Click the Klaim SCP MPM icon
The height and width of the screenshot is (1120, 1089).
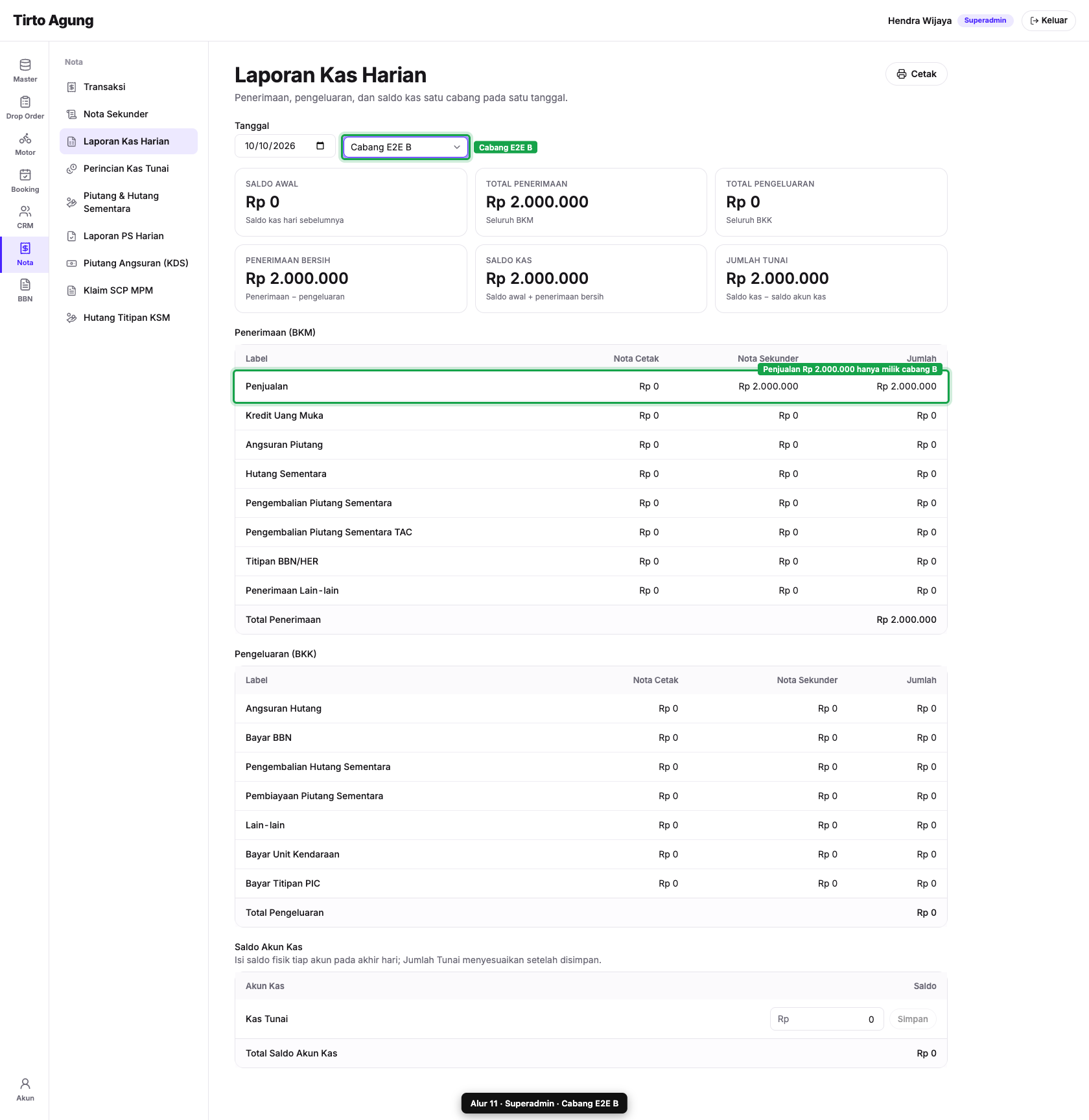pyautogui.click(x=72, y=290)
